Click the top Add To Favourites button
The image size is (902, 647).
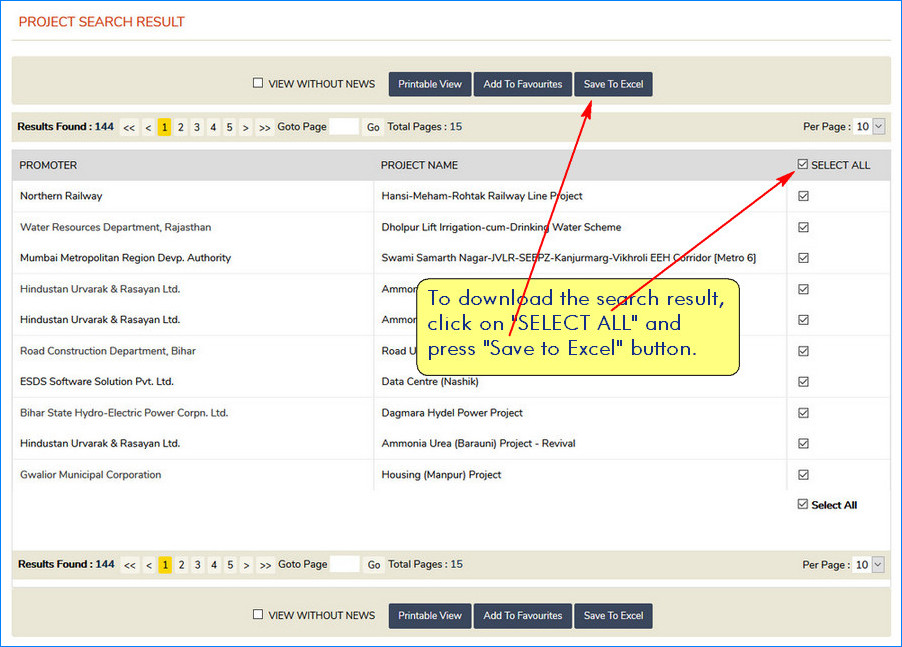[523, 84]
